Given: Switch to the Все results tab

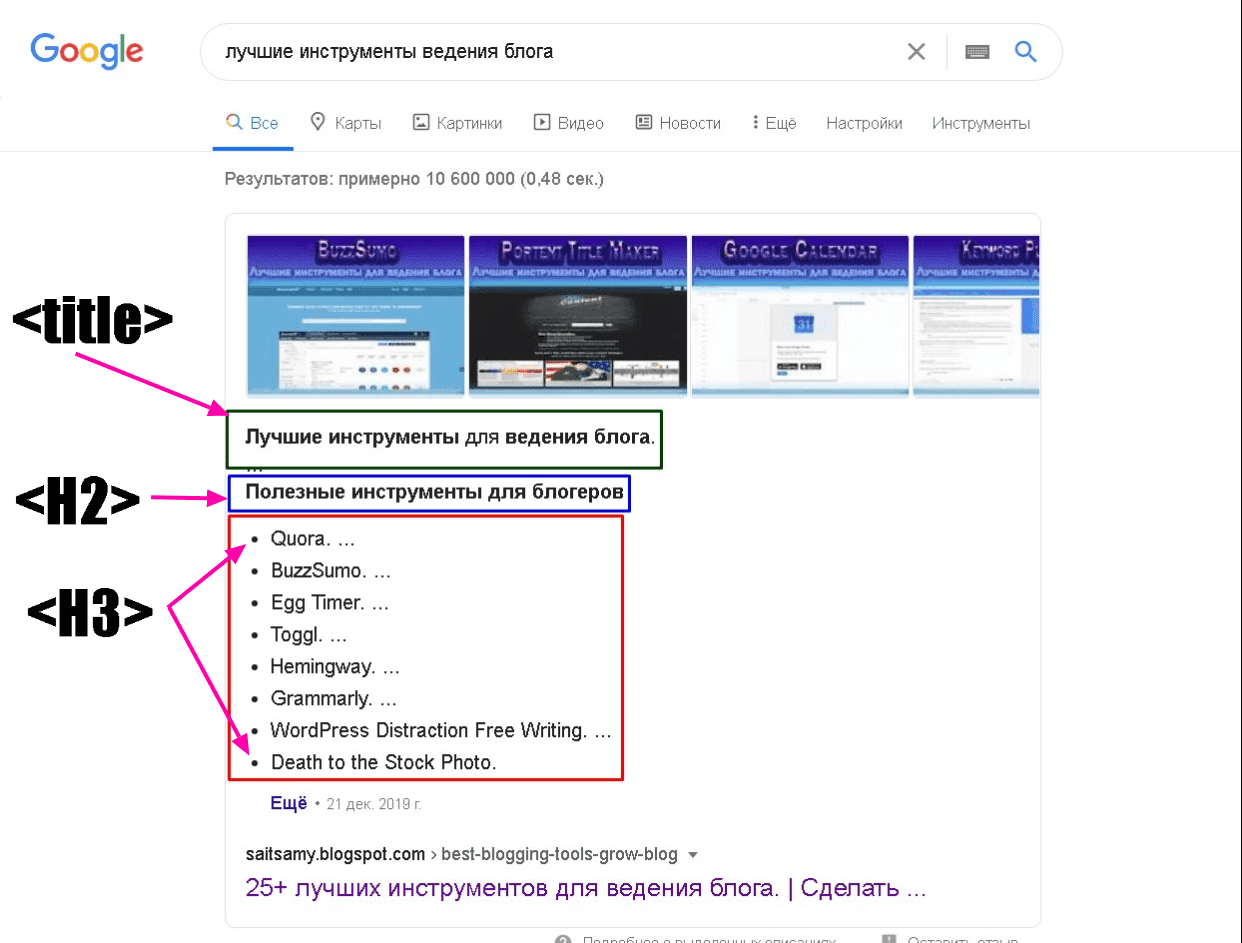Looking at the screenshot, I should [253, 122].
